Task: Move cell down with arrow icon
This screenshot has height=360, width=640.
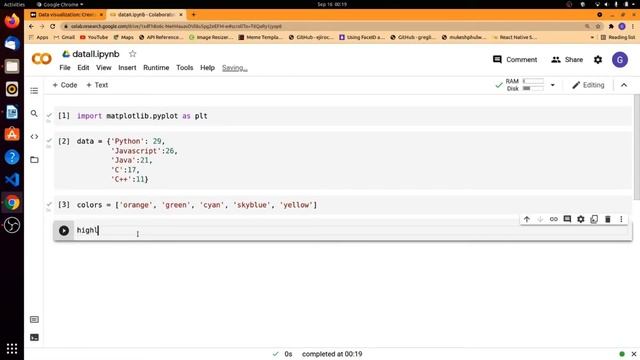Action: pyautogui.click(x=540, y=219)
